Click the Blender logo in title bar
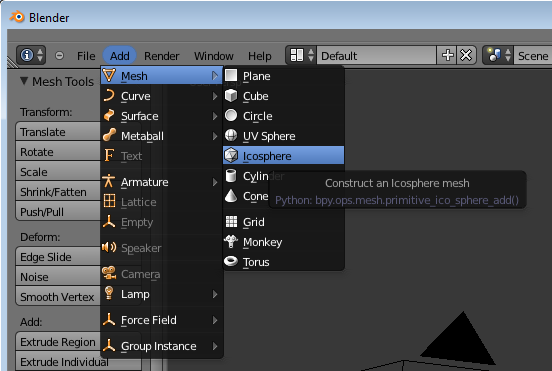 pos(17,17)
